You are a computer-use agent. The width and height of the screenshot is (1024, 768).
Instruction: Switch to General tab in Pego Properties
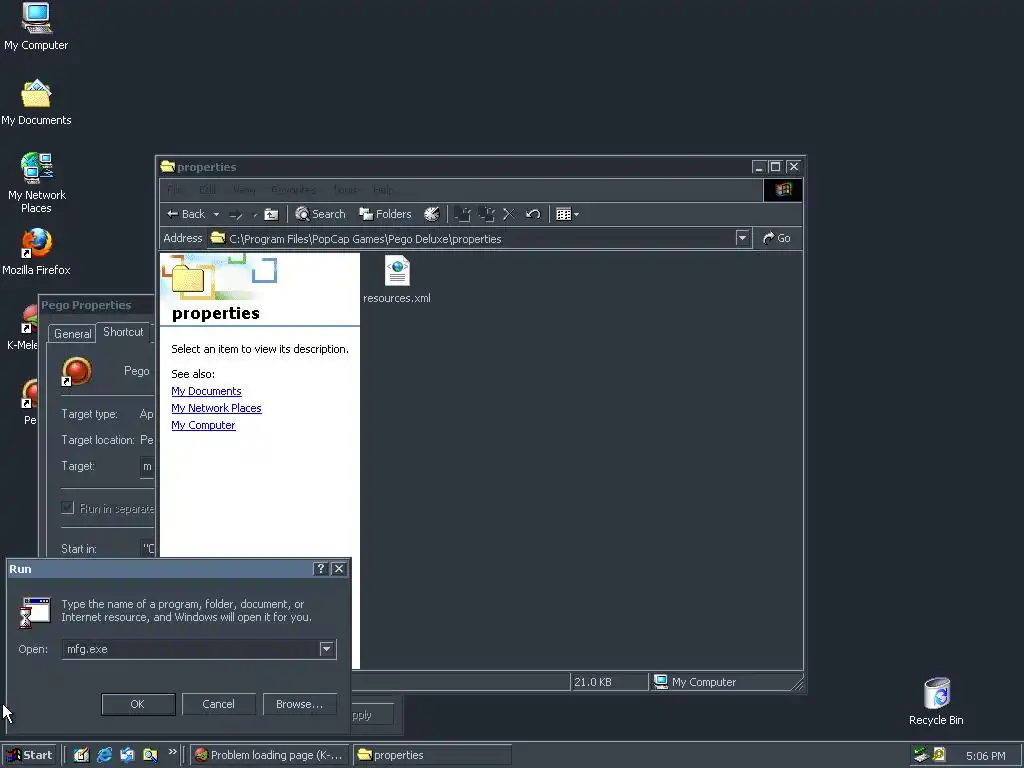tap(72, 334)
